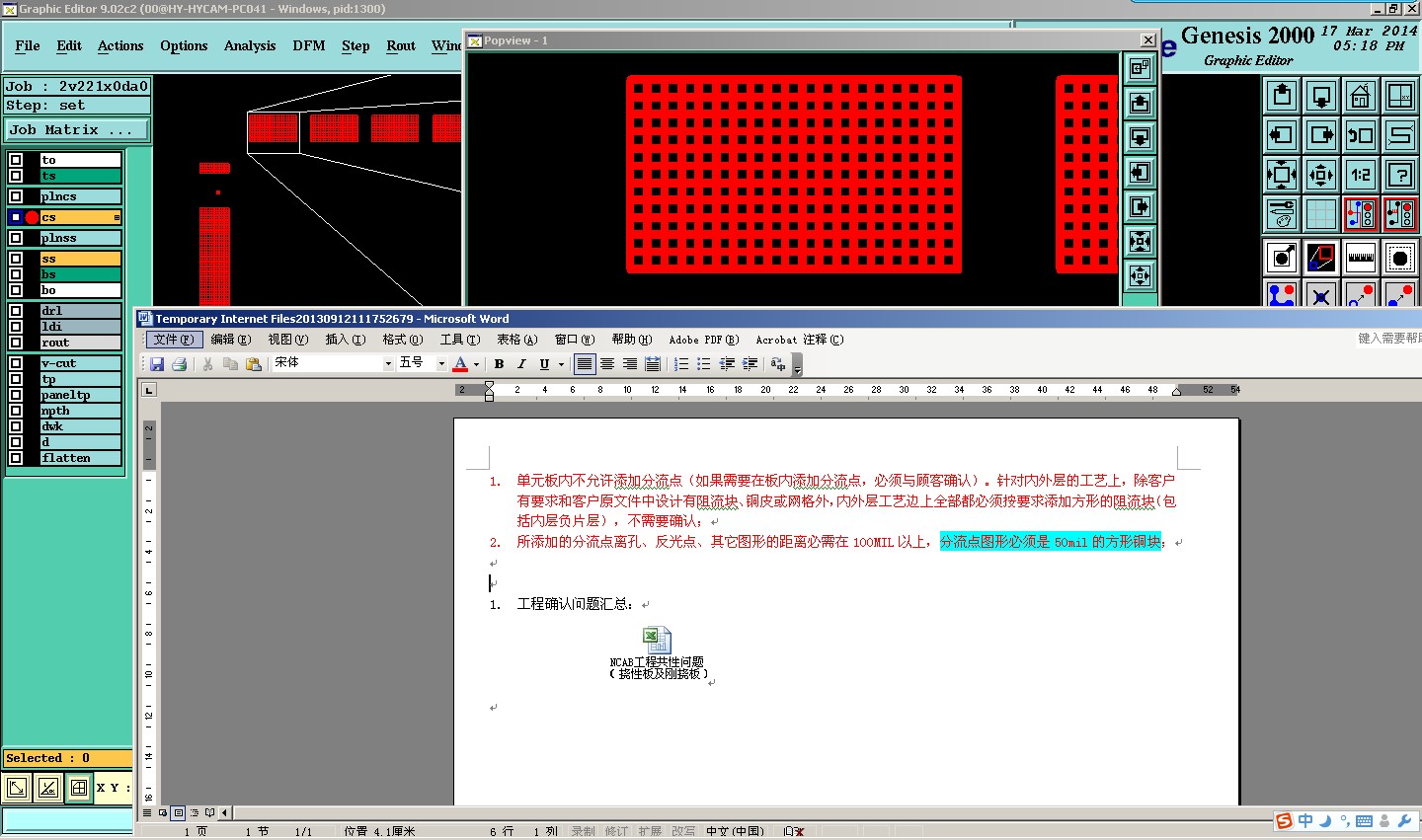The height and width of the screenshot is (840, 1422).
Task: Click the Popview zoom in icon
Action: pos(1141,241)
